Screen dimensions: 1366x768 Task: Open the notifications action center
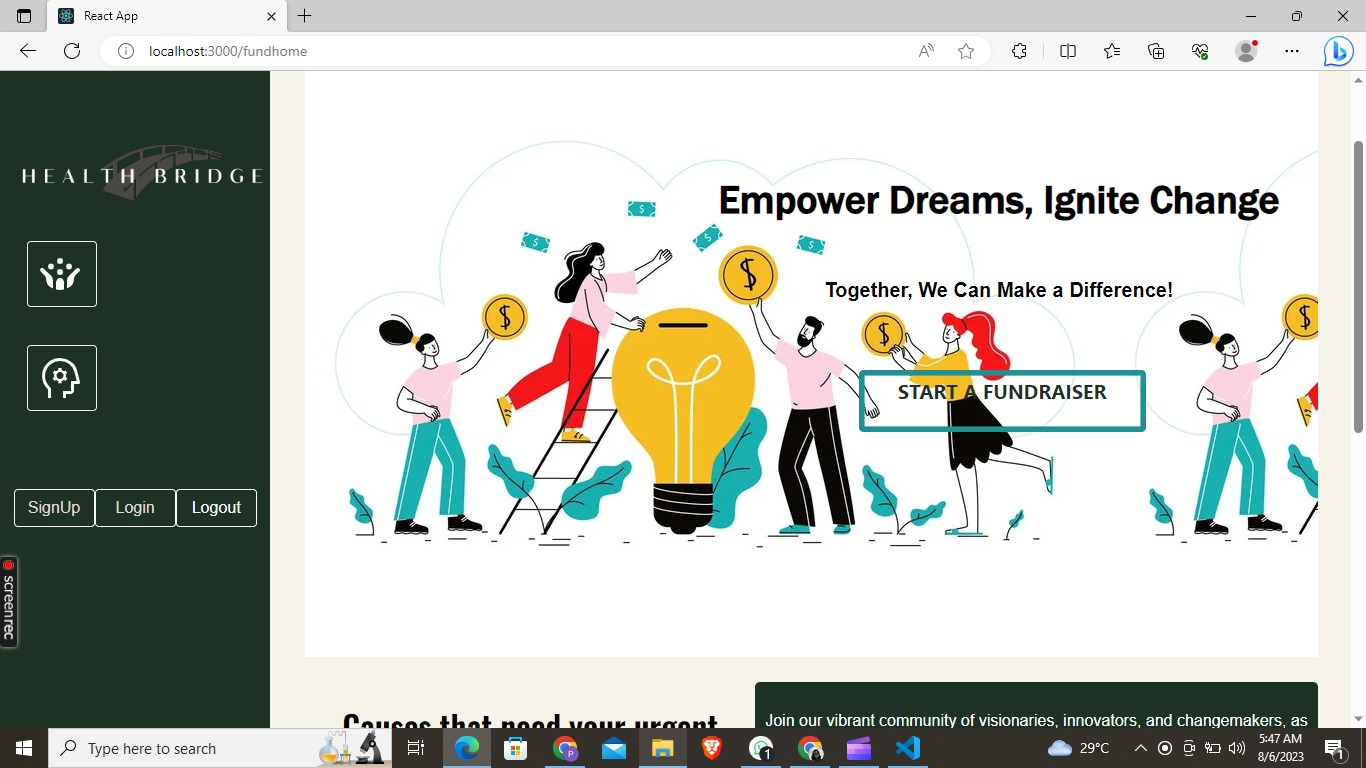click(1335, 748)
